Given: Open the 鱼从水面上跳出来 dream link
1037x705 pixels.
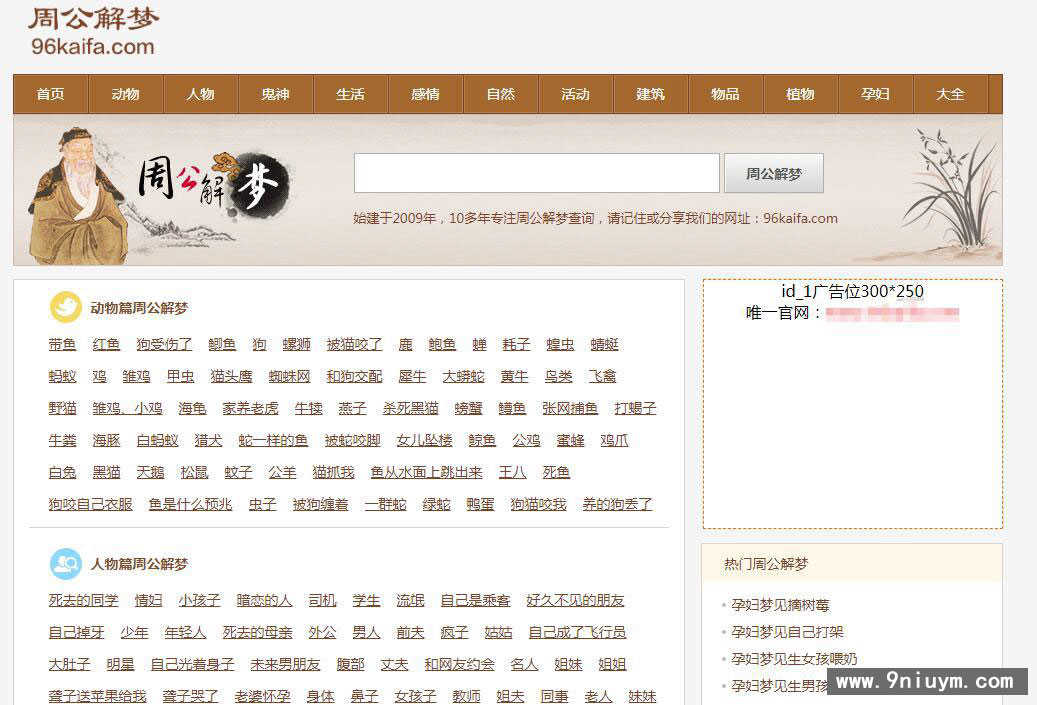Looking at the screenshot, I should pyautogui.click(x=426, y=472).
